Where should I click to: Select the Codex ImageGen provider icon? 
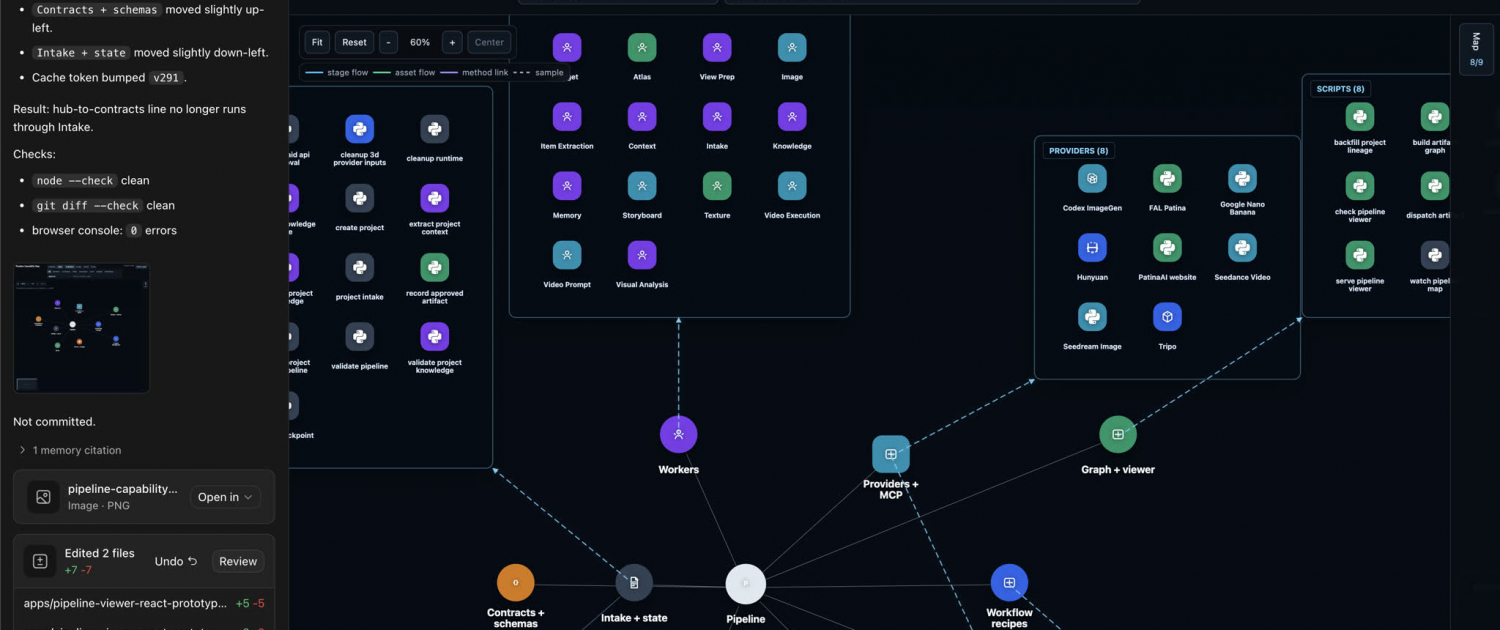1092,179
